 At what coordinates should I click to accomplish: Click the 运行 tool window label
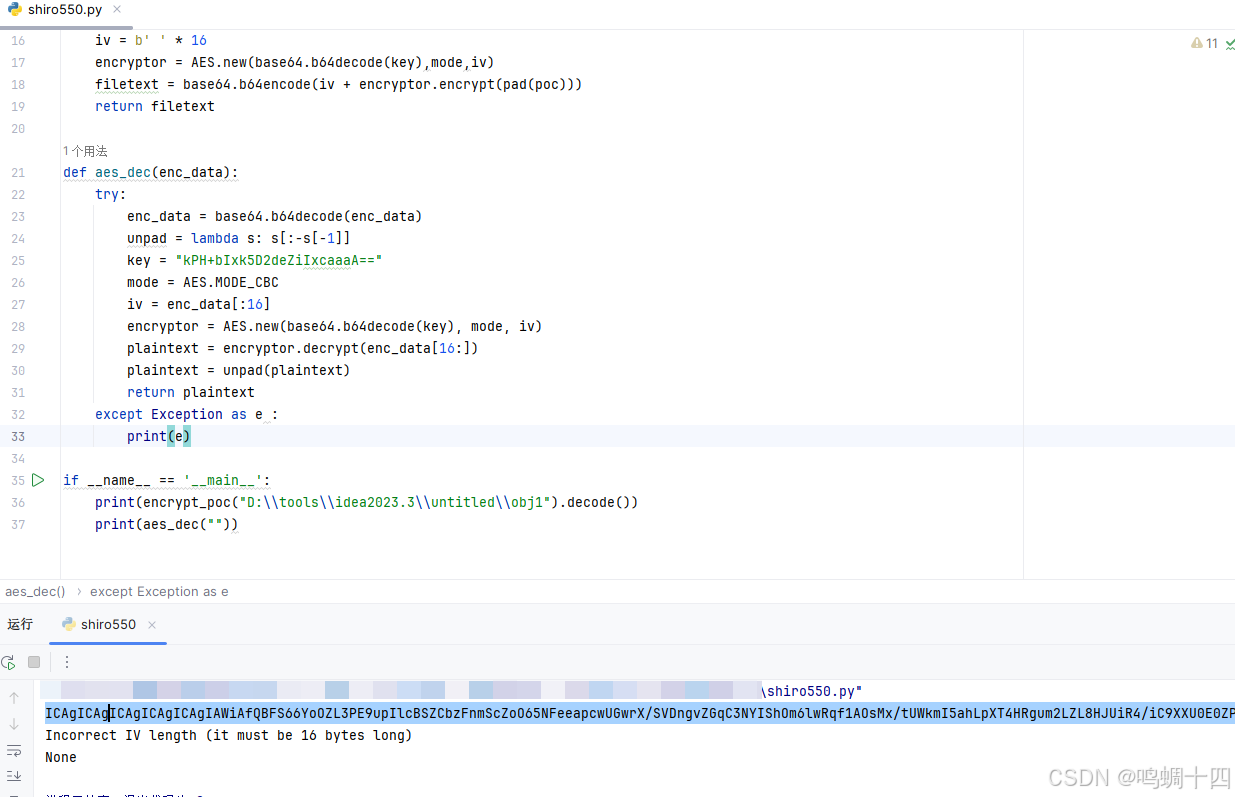(x=20, y=624)
